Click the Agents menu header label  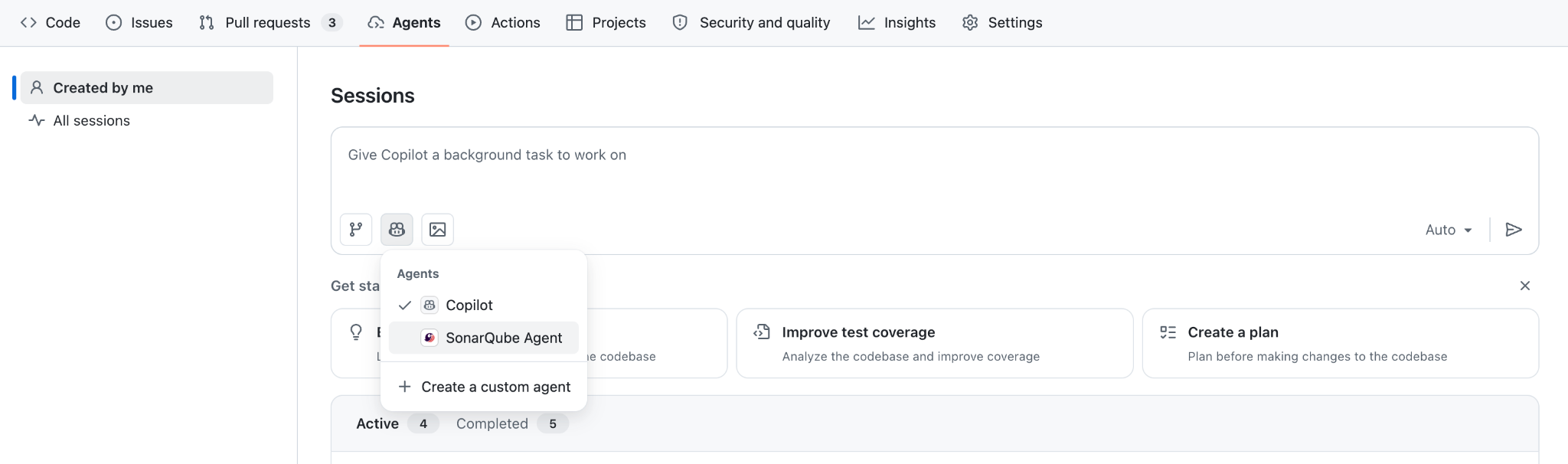pyautogui.click(x=418, y=273)
